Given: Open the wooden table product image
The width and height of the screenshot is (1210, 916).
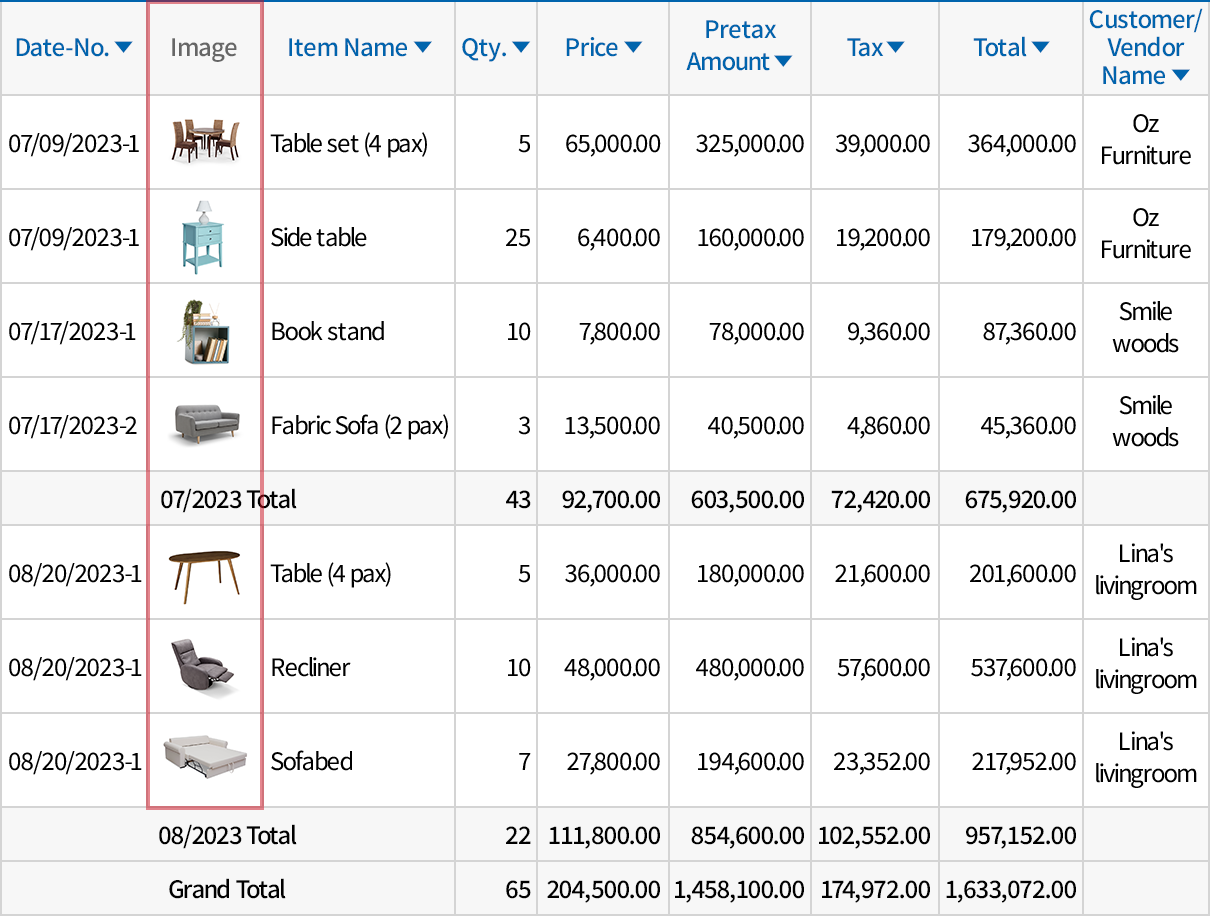Looking at the screenshot, I should pyautogui.click(x=204, y=572).
